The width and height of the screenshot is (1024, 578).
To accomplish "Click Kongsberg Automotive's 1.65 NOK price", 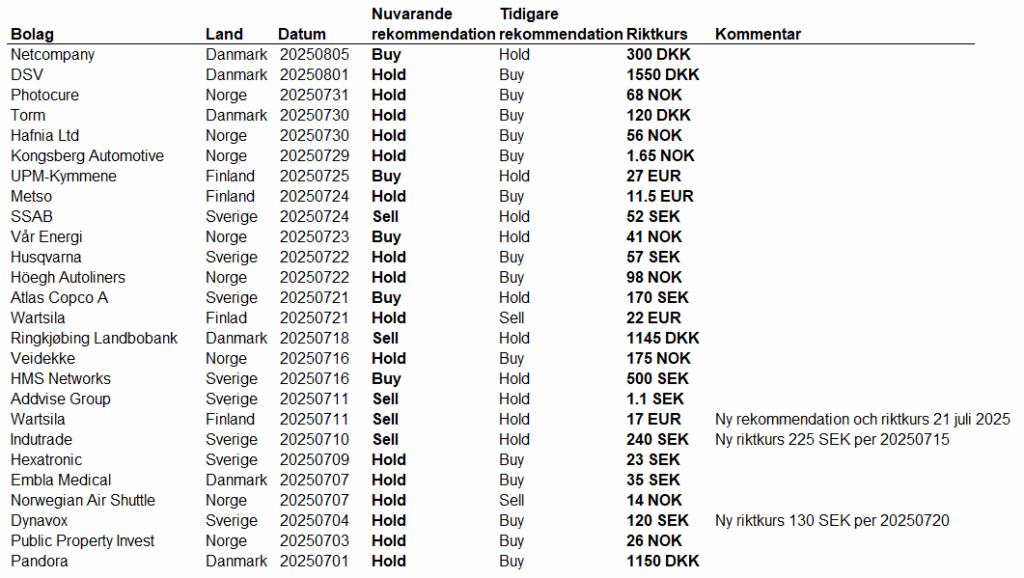I will (660, 156).
